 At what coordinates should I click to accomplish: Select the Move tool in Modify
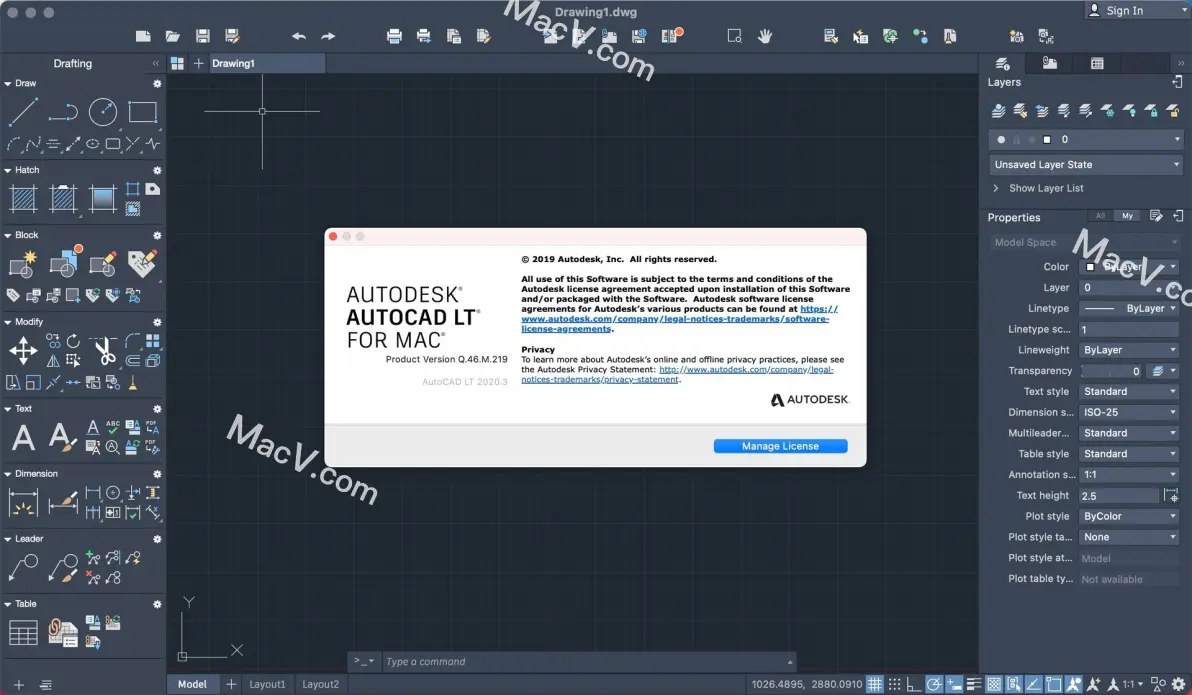pos(23,351)
